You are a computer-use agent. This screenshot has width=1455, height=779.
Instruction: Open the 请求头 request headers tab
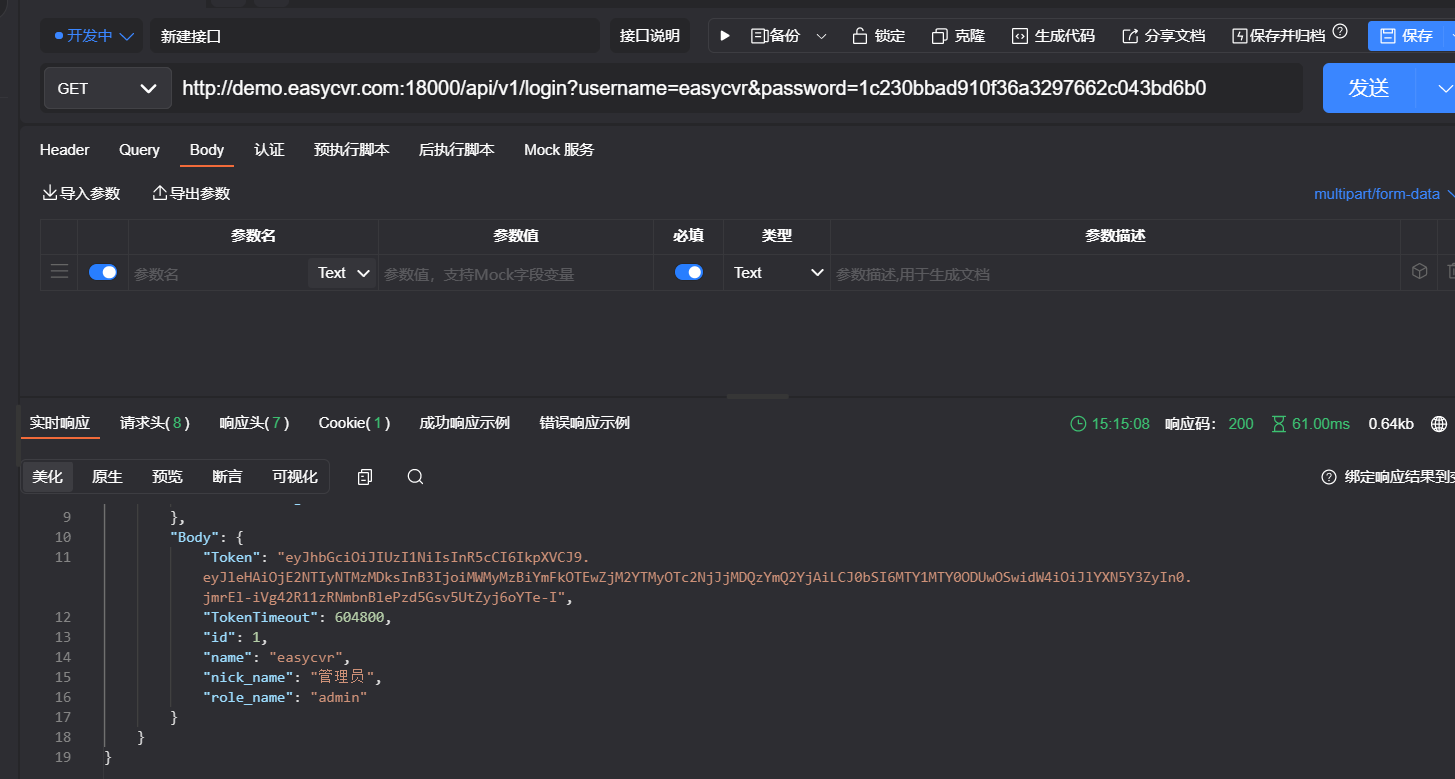[x=155, y=423]
